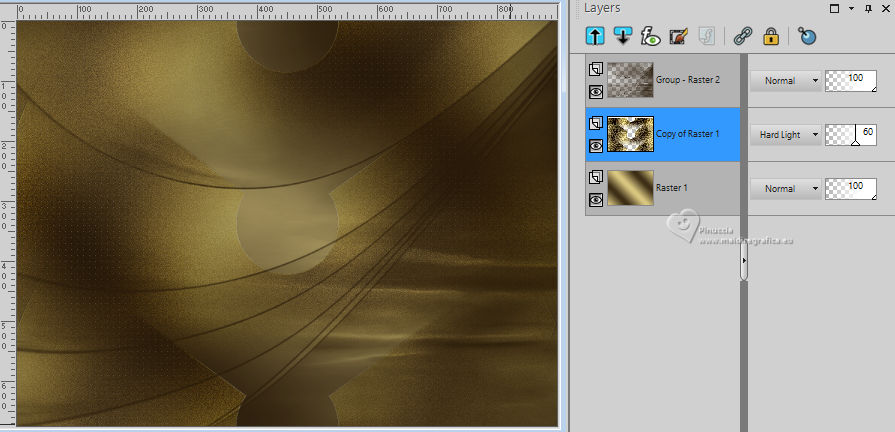Hide the Group - Raster 2 layer
Viewport: 895px width, 432px height.
click(x=596, y=92)
